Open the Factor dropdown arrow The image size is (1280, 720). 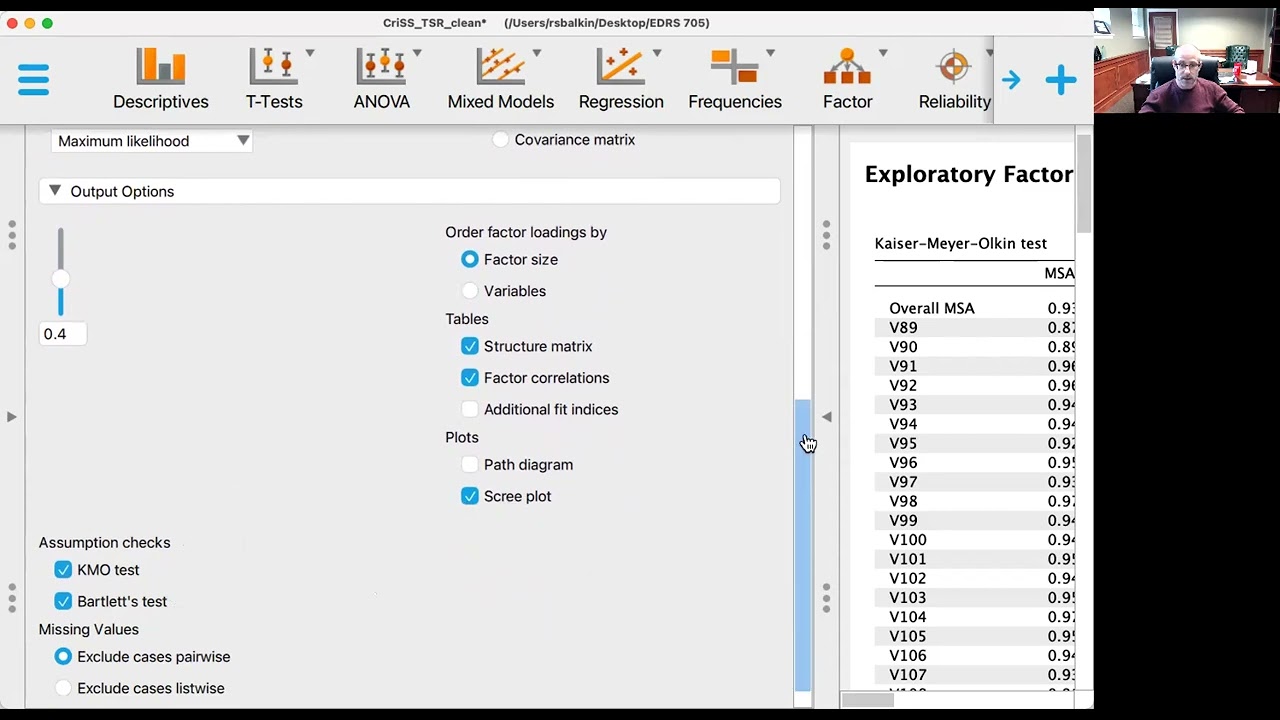click(x=883, y=53)
